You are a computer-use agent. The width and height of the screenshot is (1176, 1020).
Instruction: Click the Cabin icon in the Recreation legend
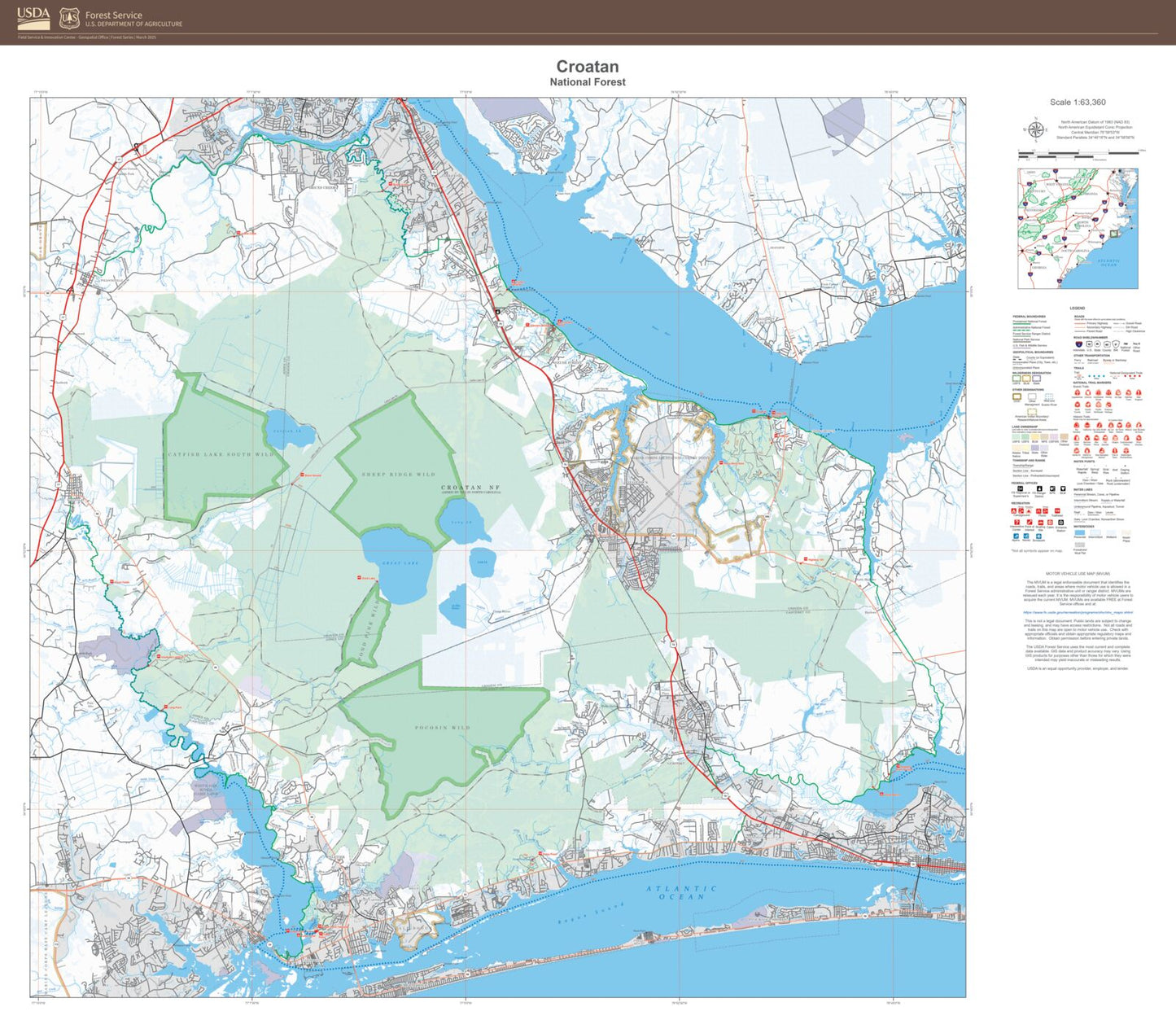(x=1050, y=522)
